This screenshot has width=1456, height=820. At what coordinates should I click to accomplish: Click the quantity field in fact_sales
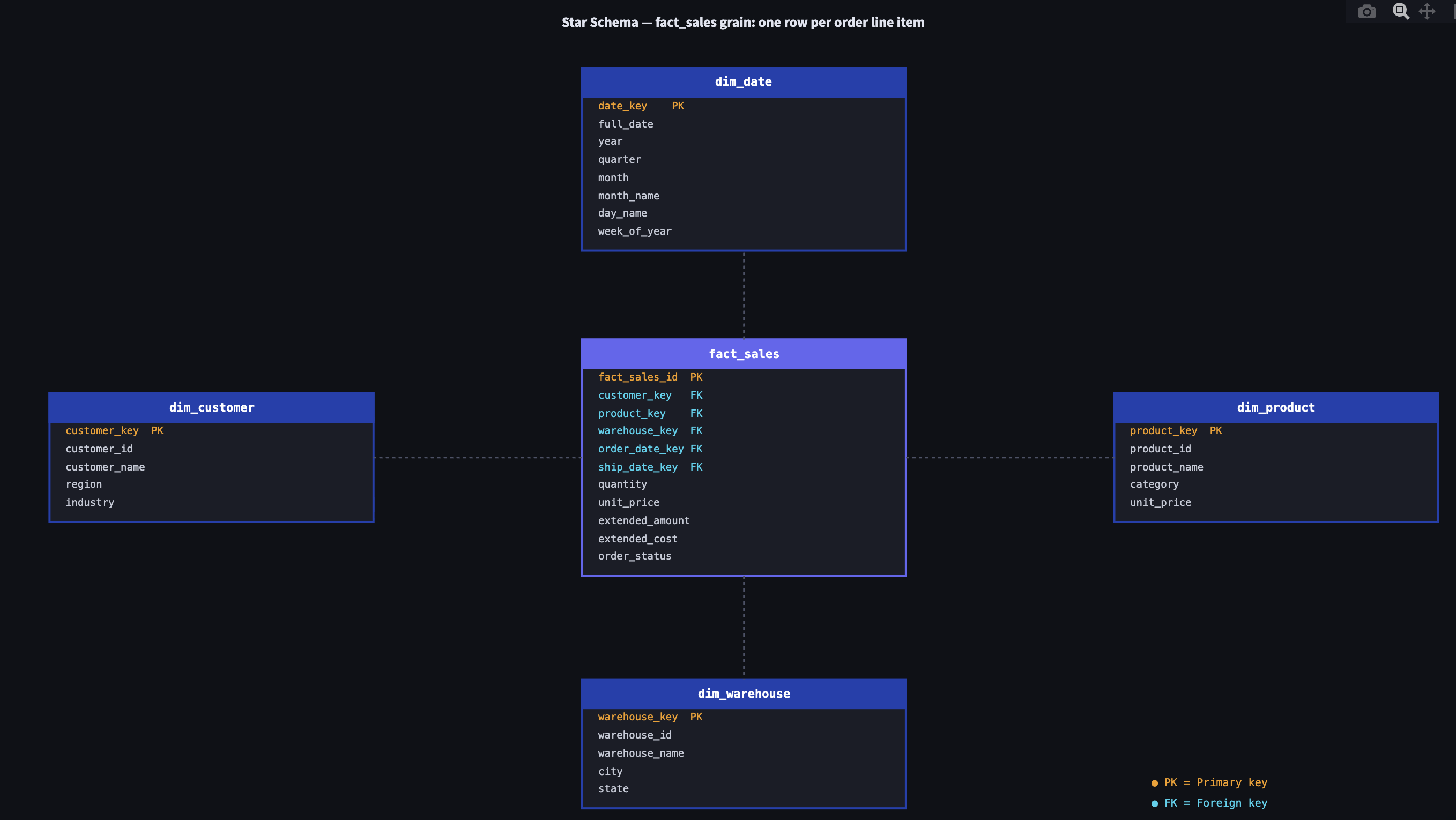pyautogui.click(x=622, y=484)
